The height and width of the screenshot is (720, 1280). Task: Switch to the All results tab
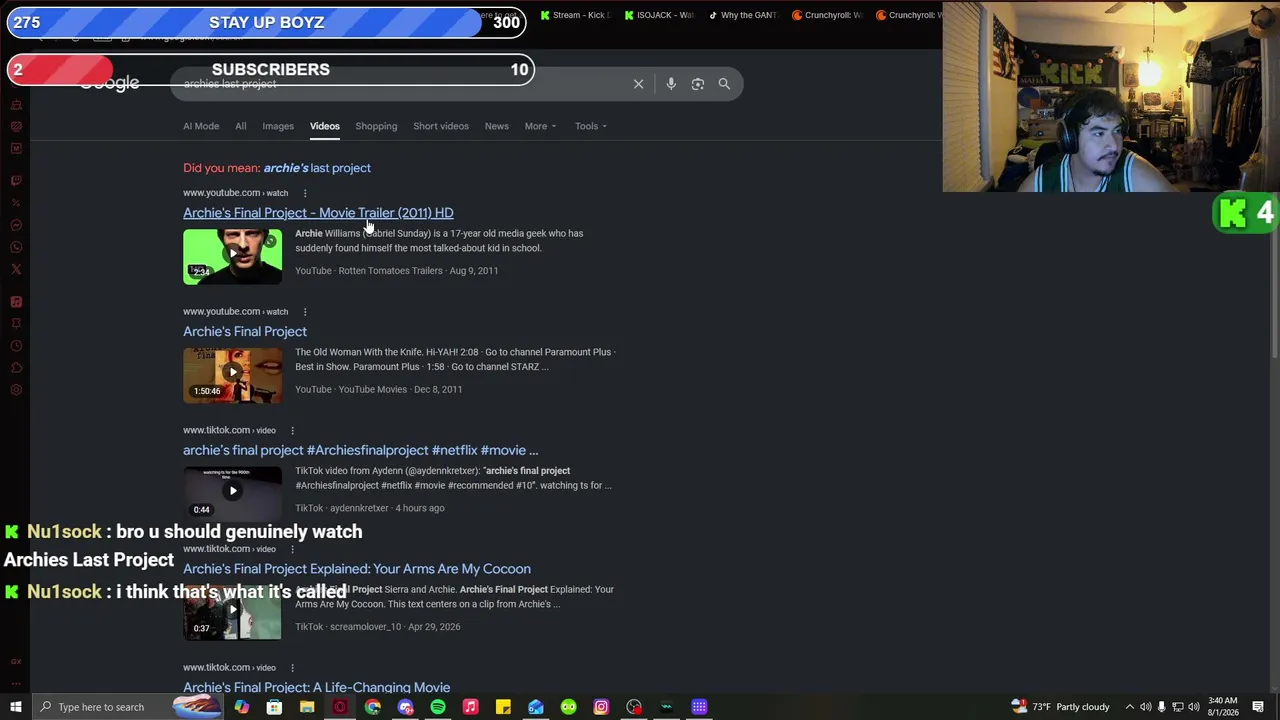coord(241,126)
